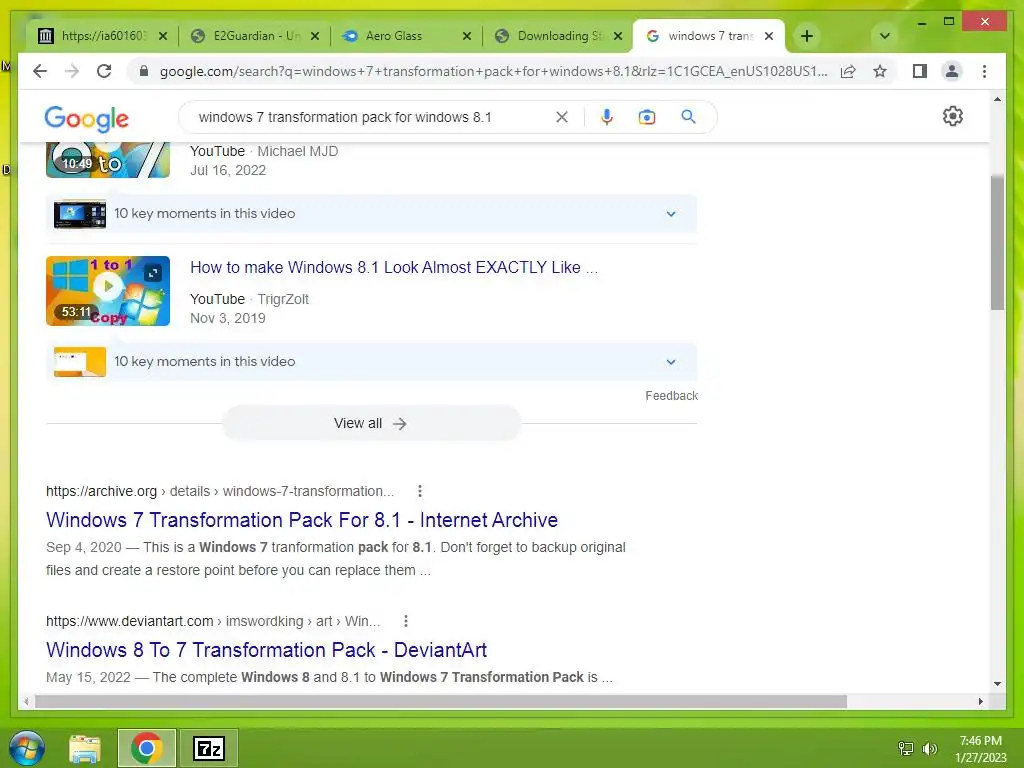
Task: Click the horizontal scrollbar thumb
Action: (x=441, y=701)
